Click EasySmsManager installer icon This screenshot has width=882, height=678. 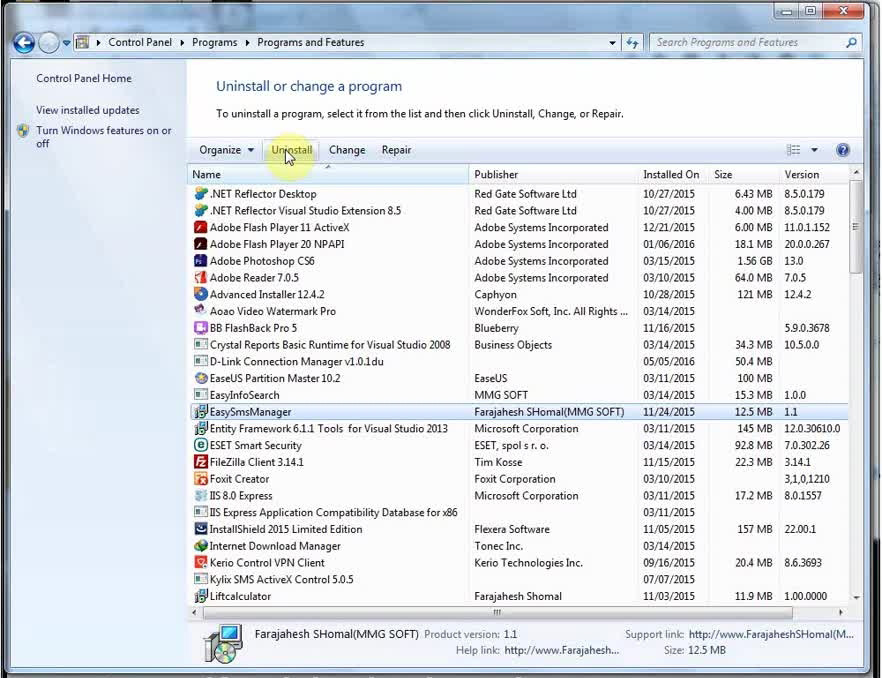(200, 412)
